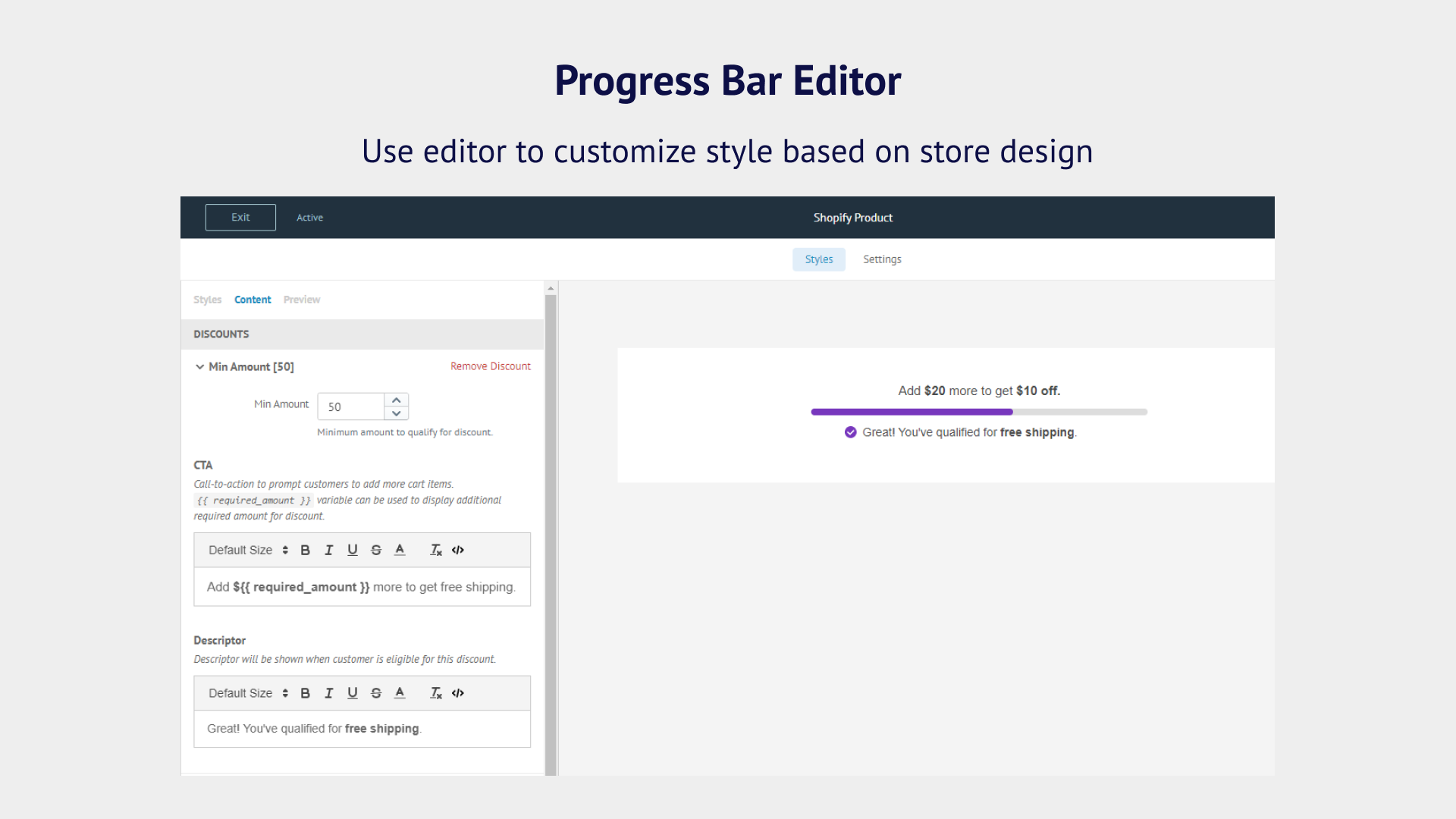
Task: Open Default Size dropdown in CTA toolbar
Action: (248, 551)
